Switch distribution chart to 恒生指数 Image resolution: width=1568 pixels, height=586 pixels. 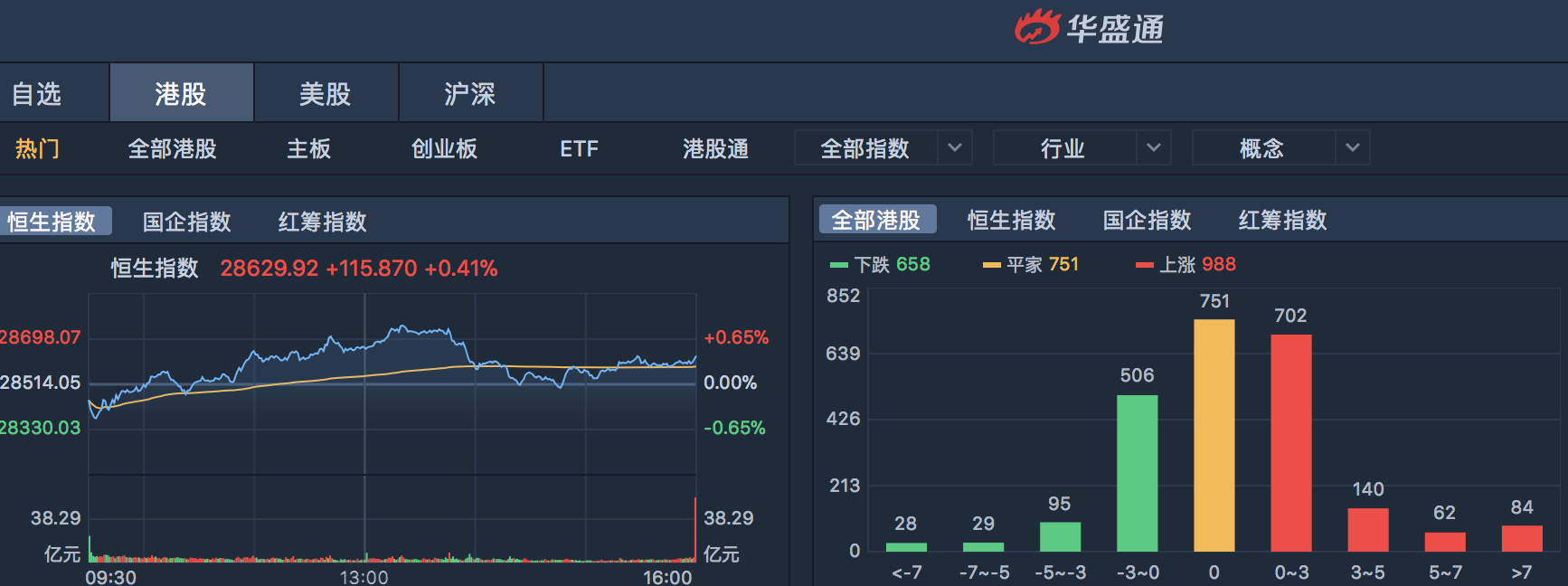coord(1011,220)
